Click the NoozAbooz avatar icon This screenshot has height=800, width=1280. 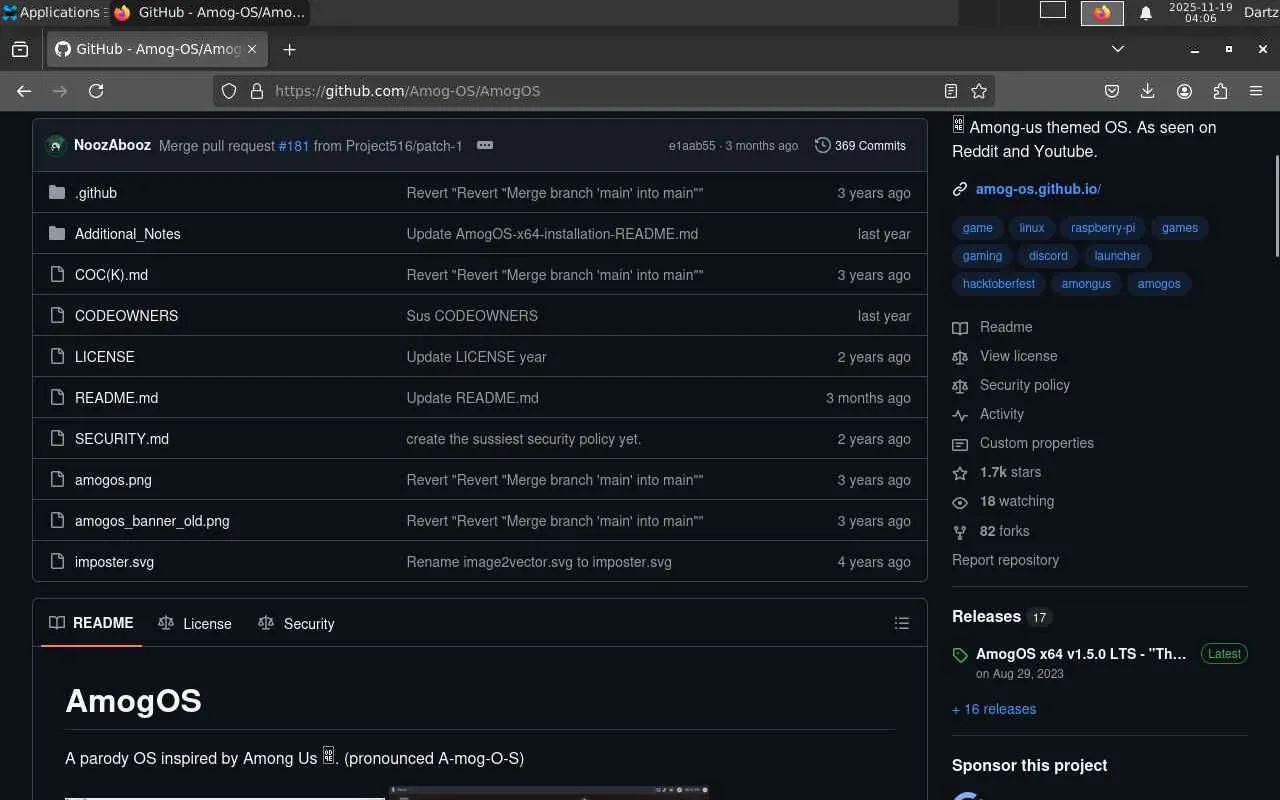55,146
